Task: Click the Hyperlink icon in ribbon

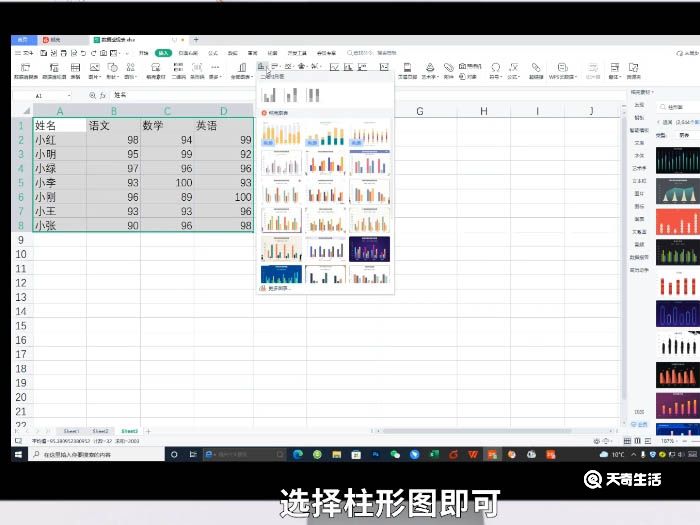Action: point(536,71)
